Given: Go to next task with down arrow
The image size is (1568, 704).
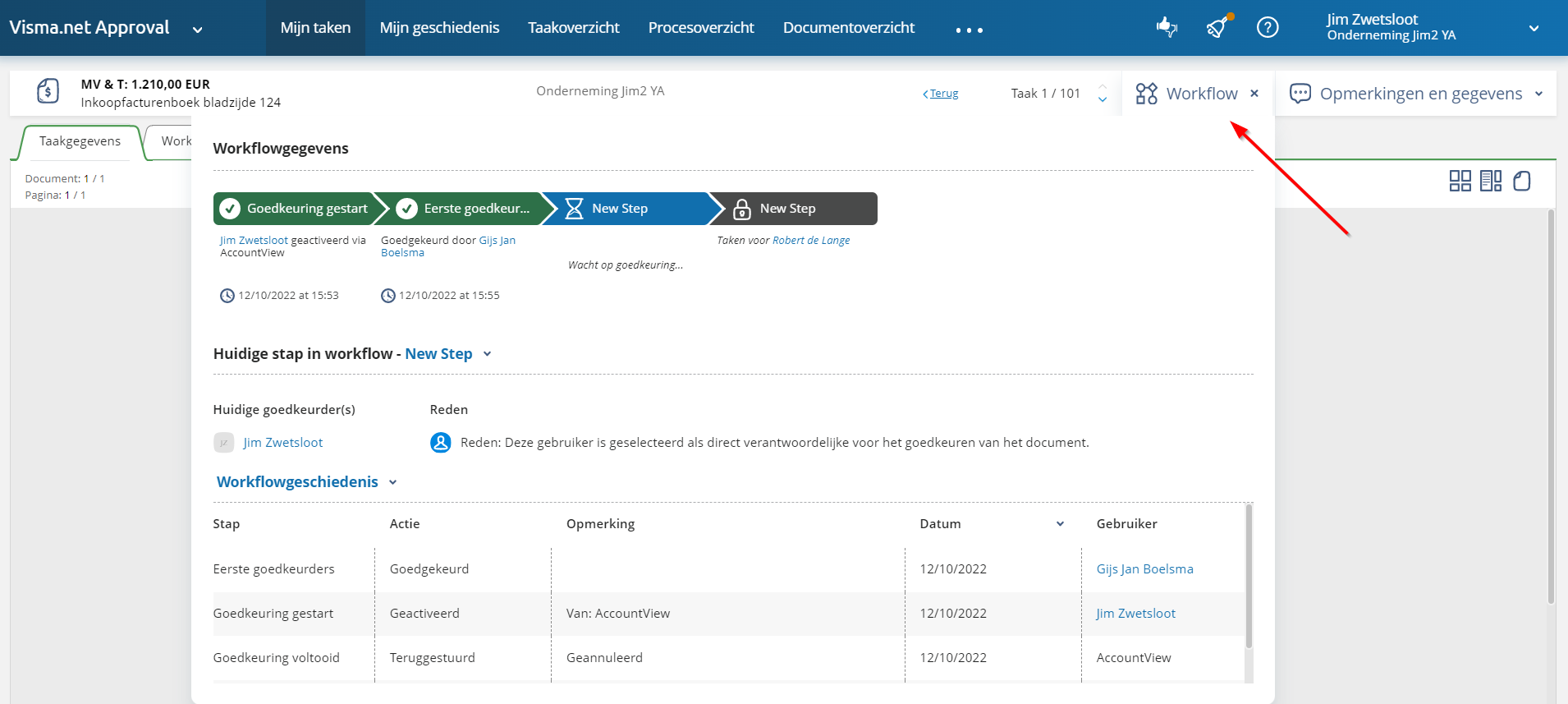Looking at the screenshot, I should click(x=1103, y=100).
